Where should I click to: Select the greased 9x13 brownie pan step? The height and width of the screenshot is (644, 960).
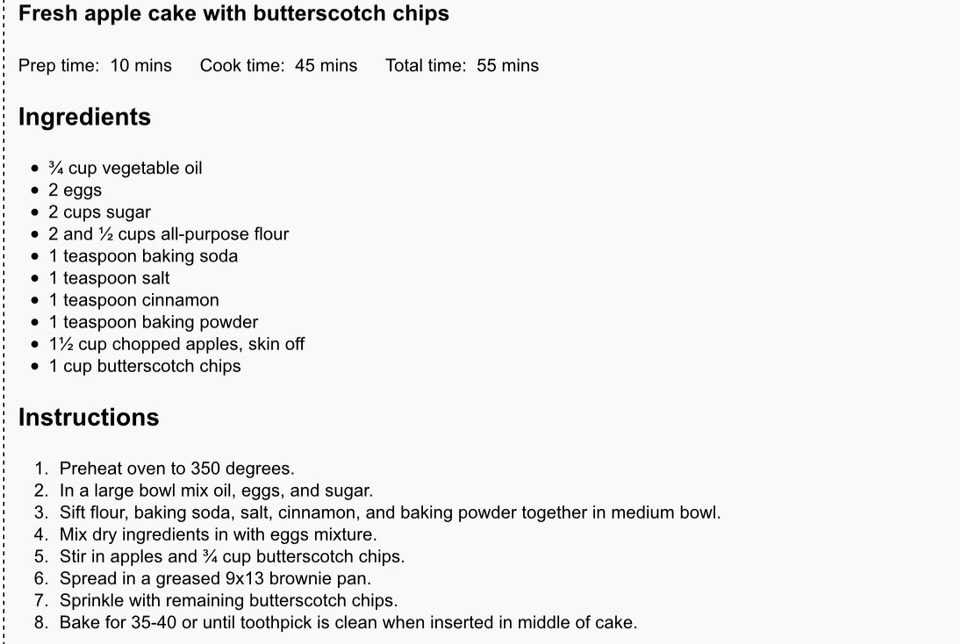[x=215, y=578]
